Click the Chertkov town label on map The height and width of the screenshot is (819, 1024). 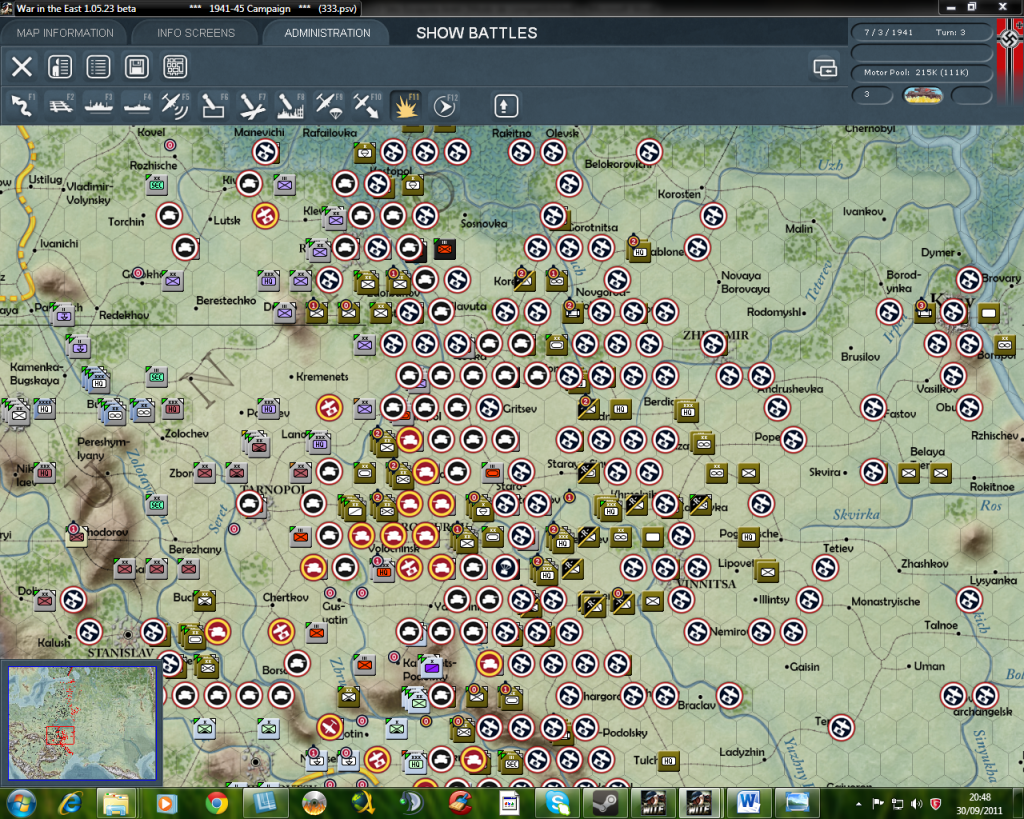click(x=285, y=597)
